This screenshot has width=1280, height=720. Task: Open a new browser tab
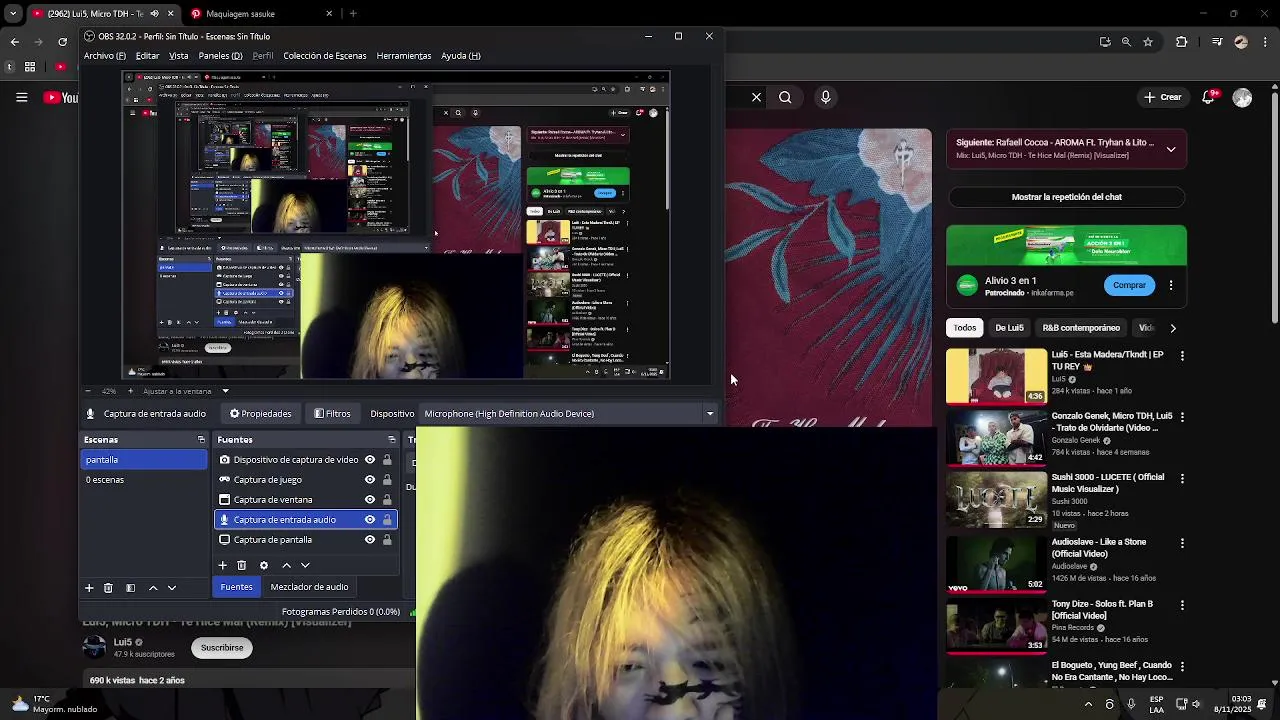tap(353, 14)
